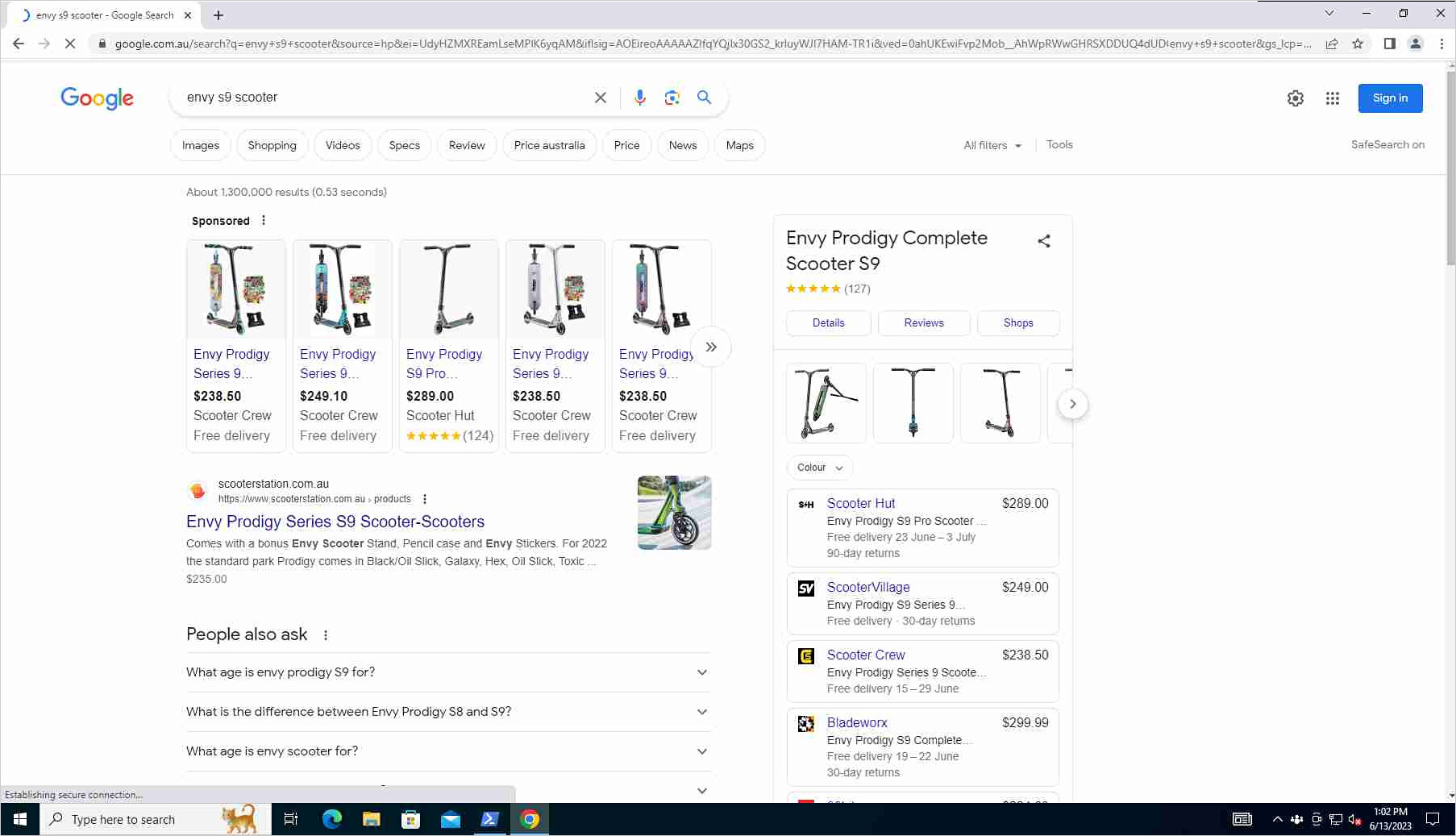
Task: Open the Maps results tab
Action: click(x=740, y=145)
